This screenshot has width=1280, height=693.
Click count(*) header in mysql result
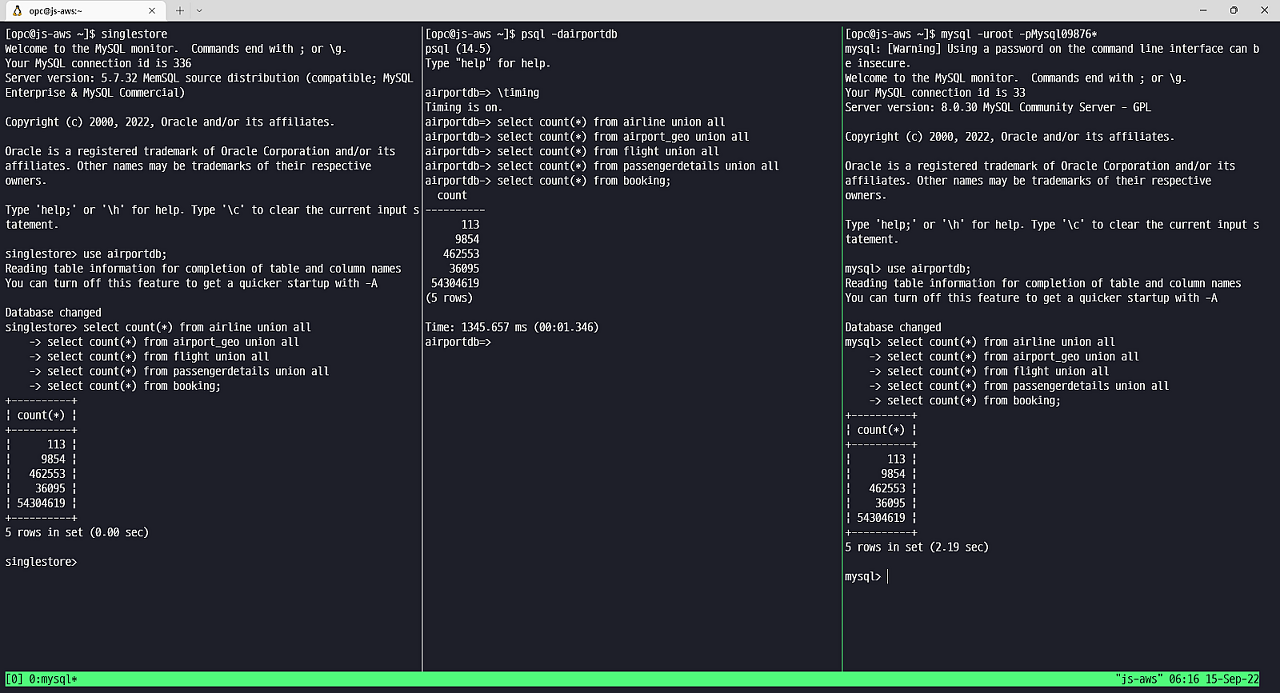(881, 430)
